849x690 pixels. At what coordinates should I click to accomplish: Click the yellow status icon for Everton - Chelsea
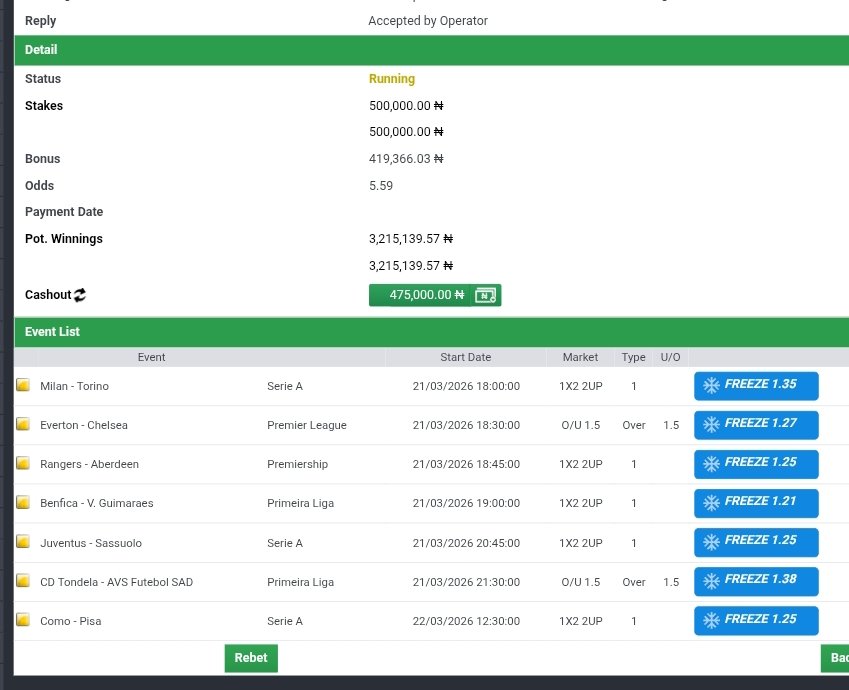[23, 424]
